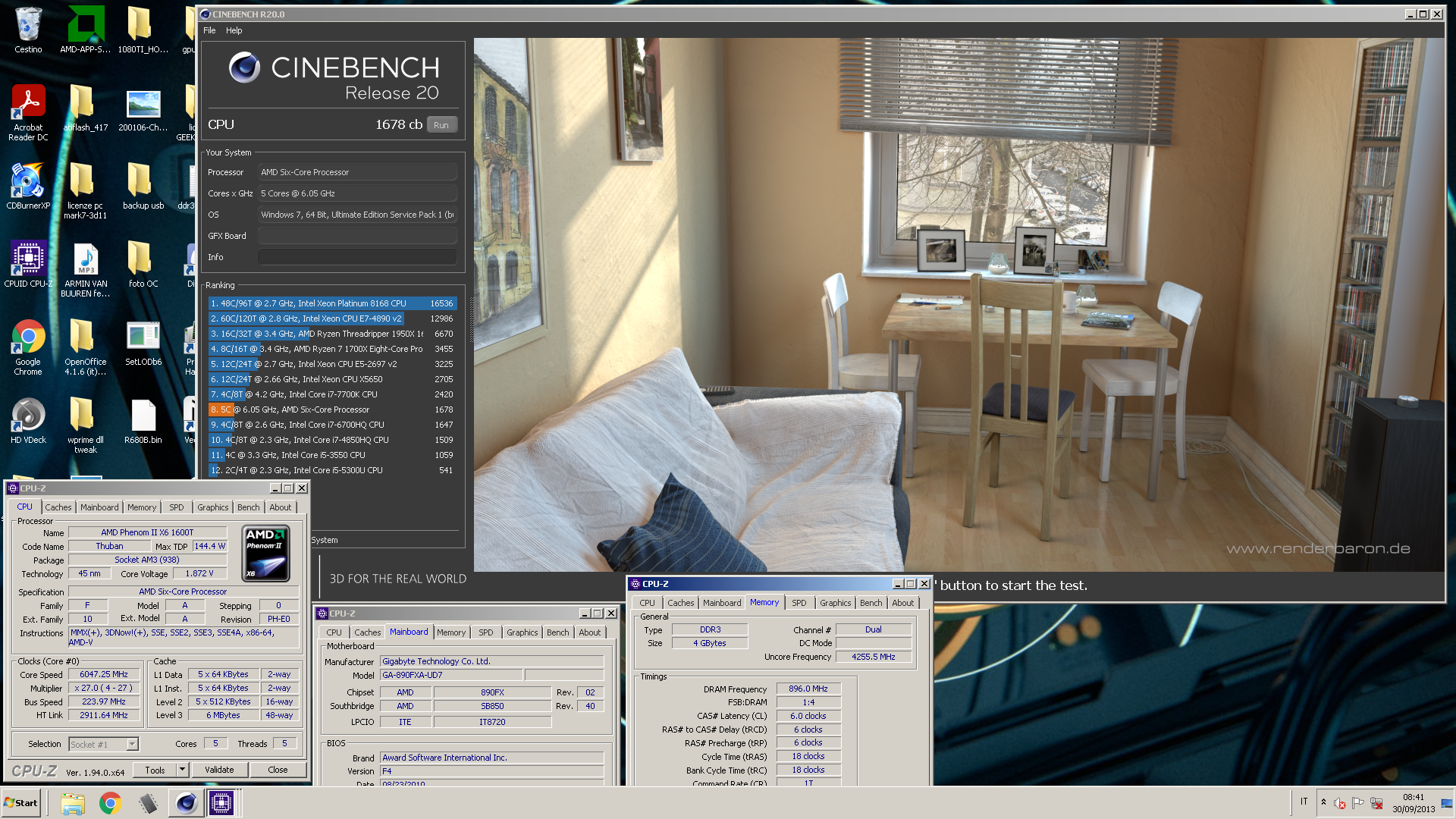The image size is (1456, 819).
Task: Open the ARMIN VAN BUUREN mp3 file
Action: 86,269
